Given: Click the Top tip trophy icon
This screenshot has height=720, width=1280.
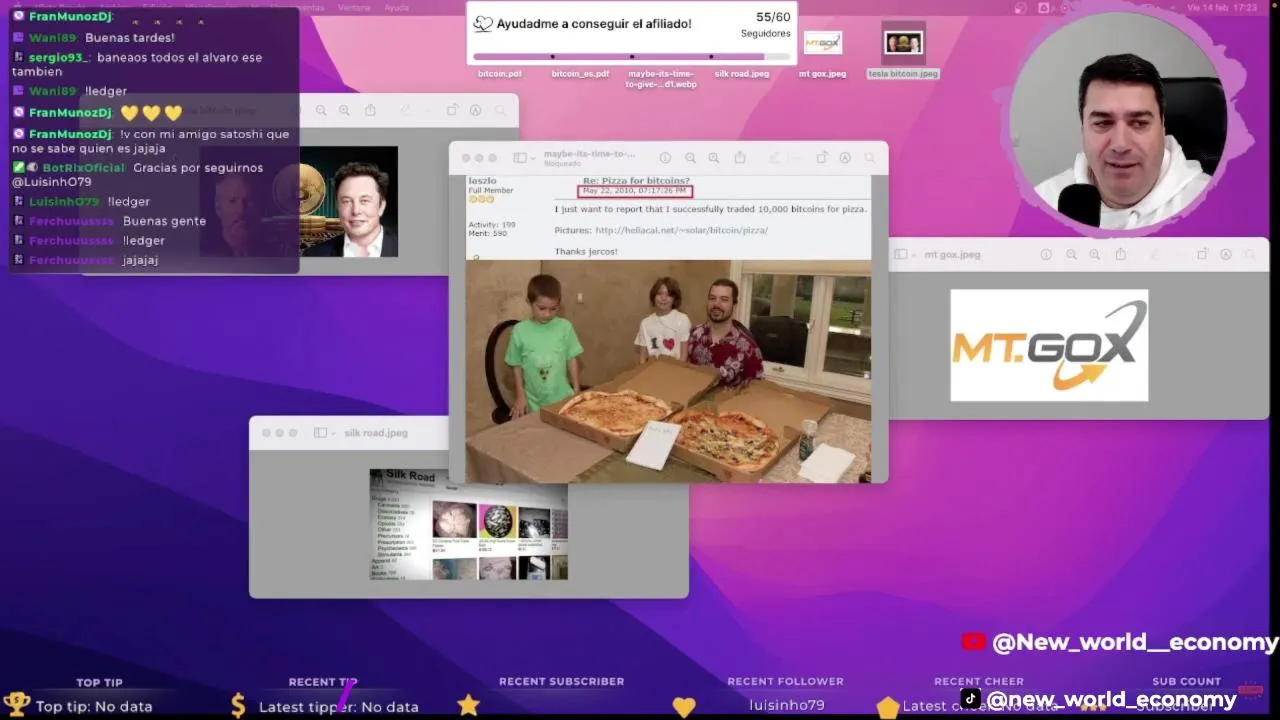Looking at the screenshot, I should [16, 705].
